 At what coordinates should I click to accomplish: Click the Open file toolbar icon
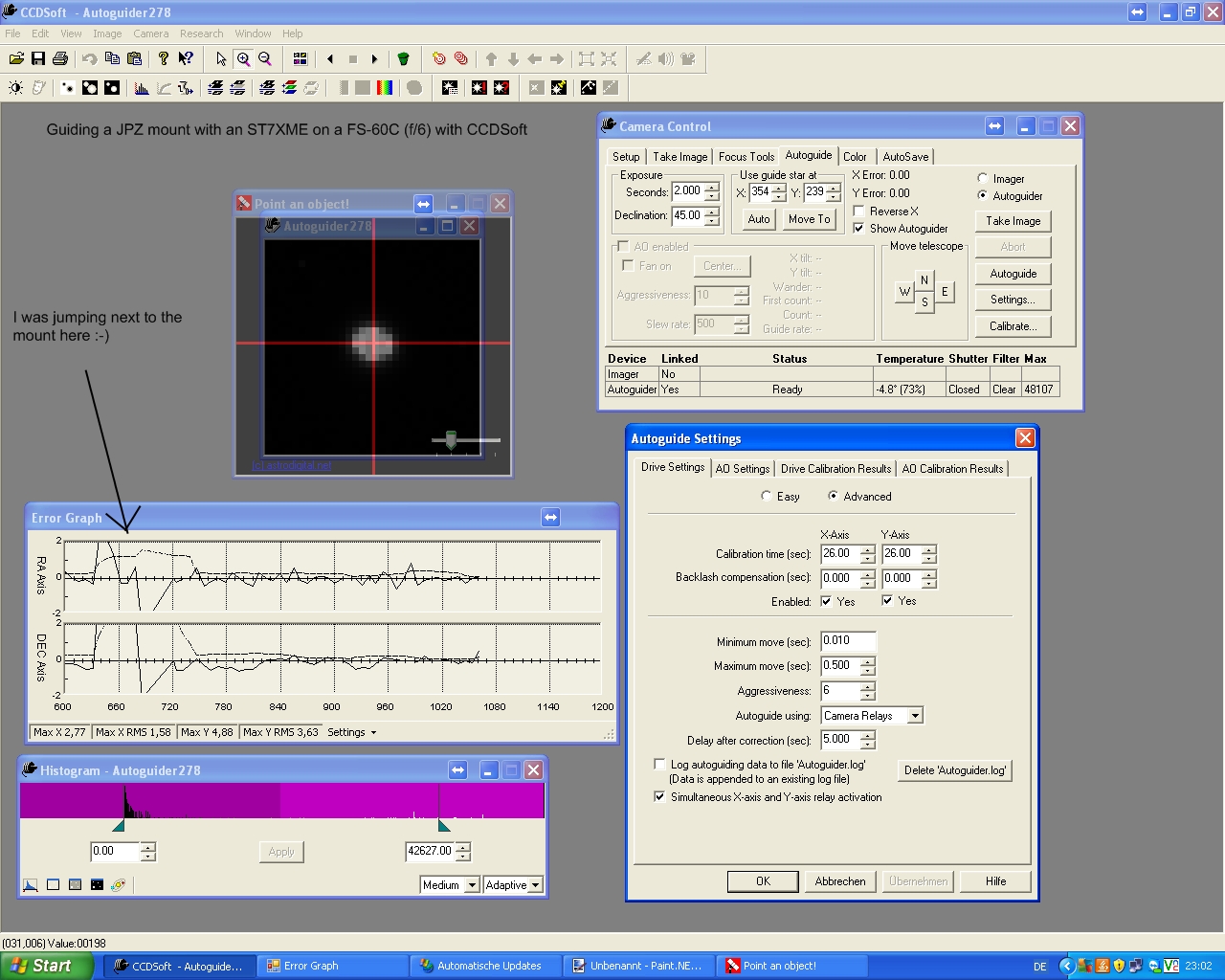click(x=16, y=58)
